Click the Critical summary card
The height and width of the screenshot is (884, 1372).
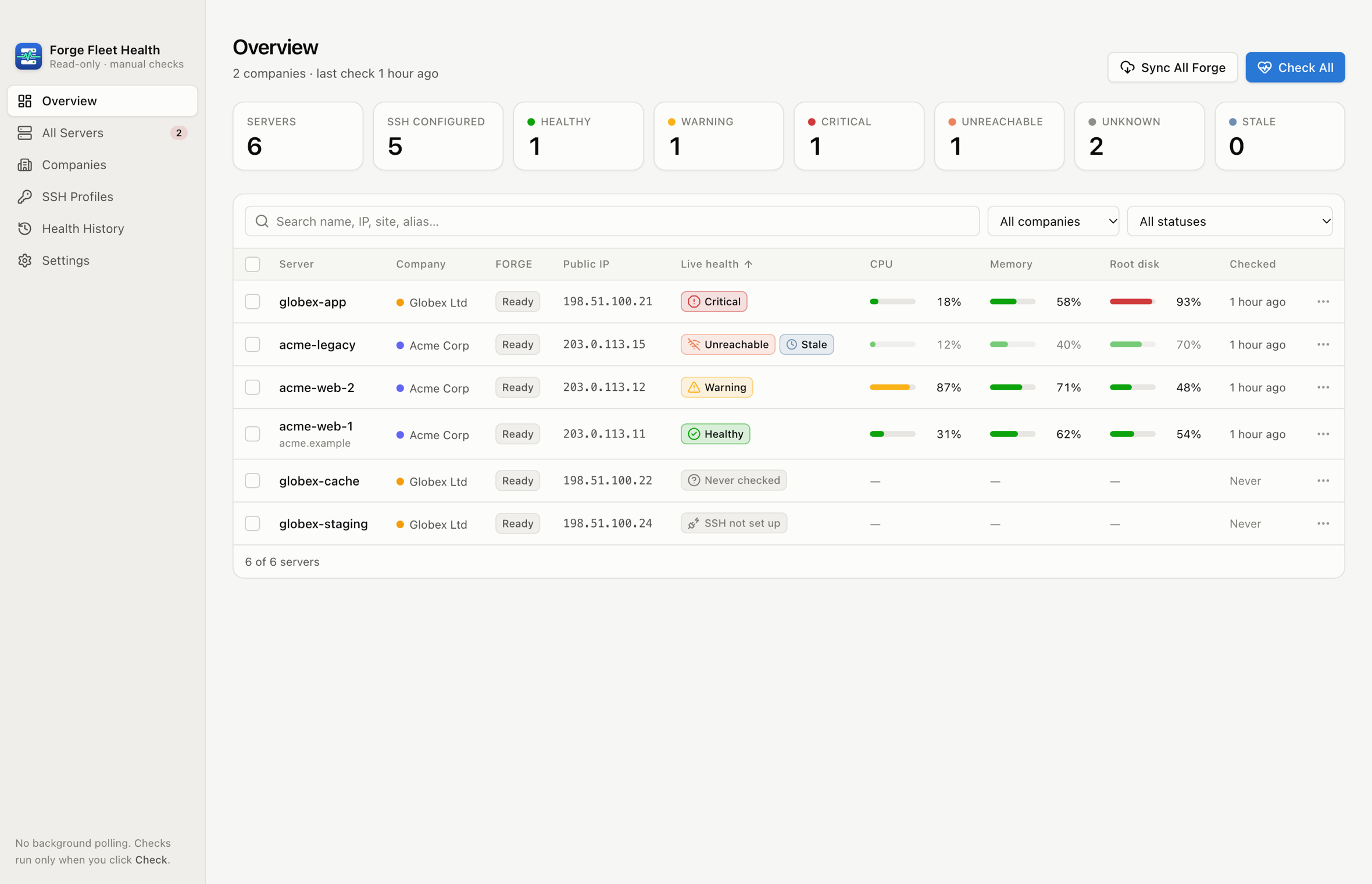click(x=858, y=137)
